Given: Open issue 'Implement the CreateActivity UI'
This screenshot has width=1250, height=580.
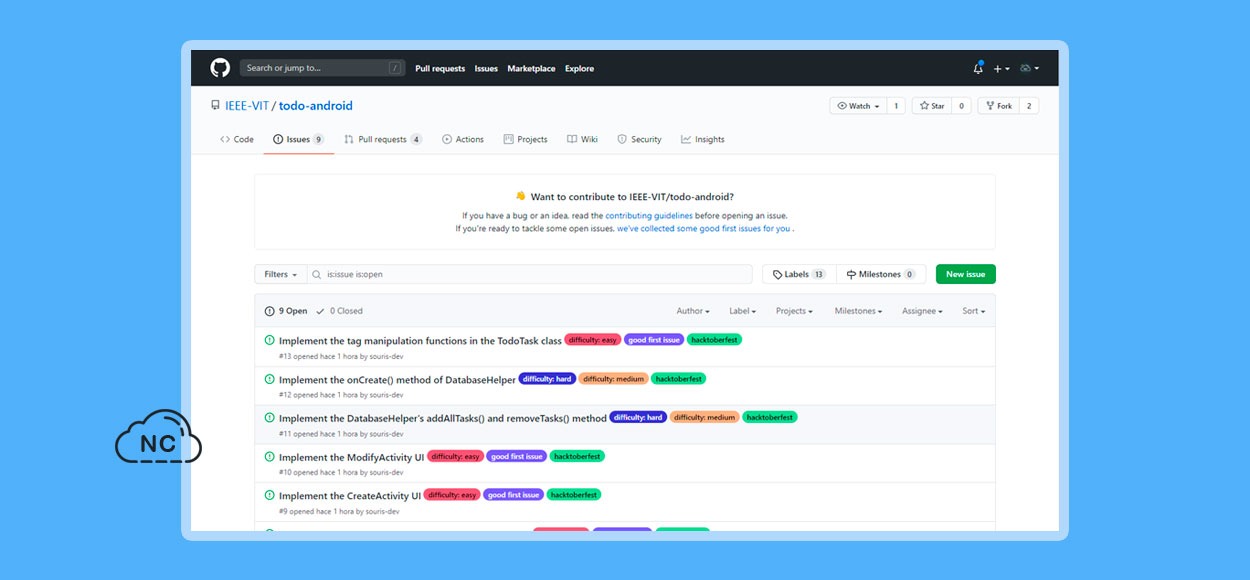Looking at the screenshot, I should 350,496.
